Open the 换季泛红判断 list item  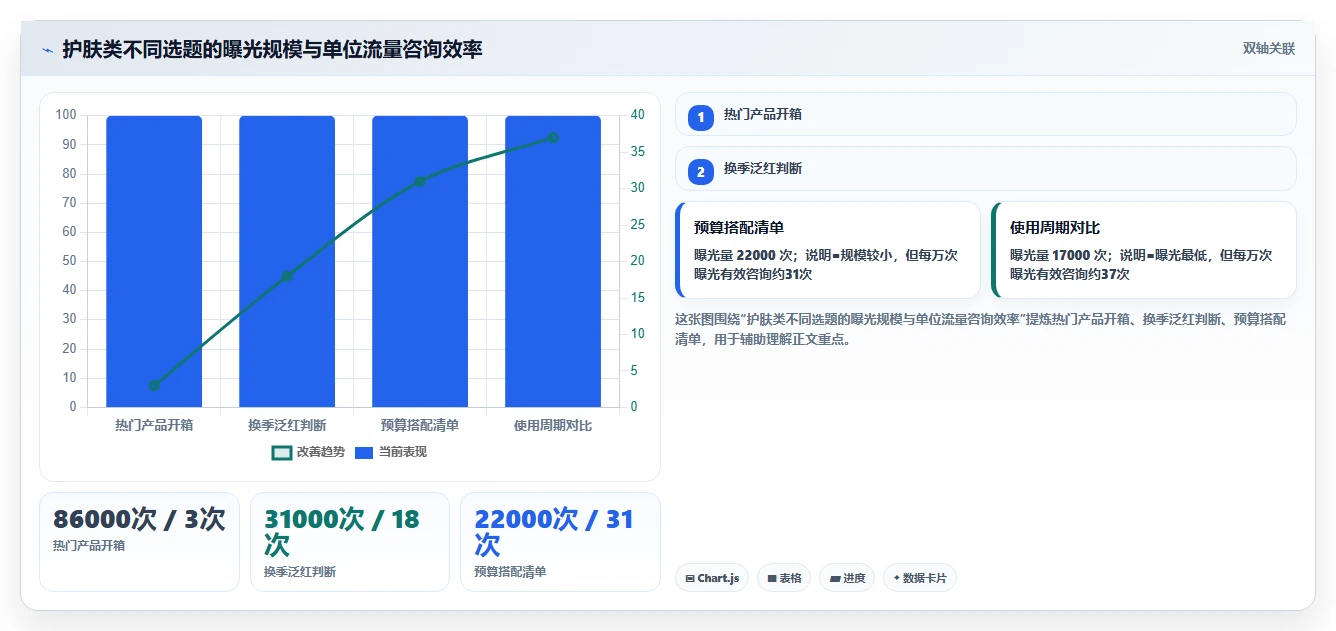point(985,168)
